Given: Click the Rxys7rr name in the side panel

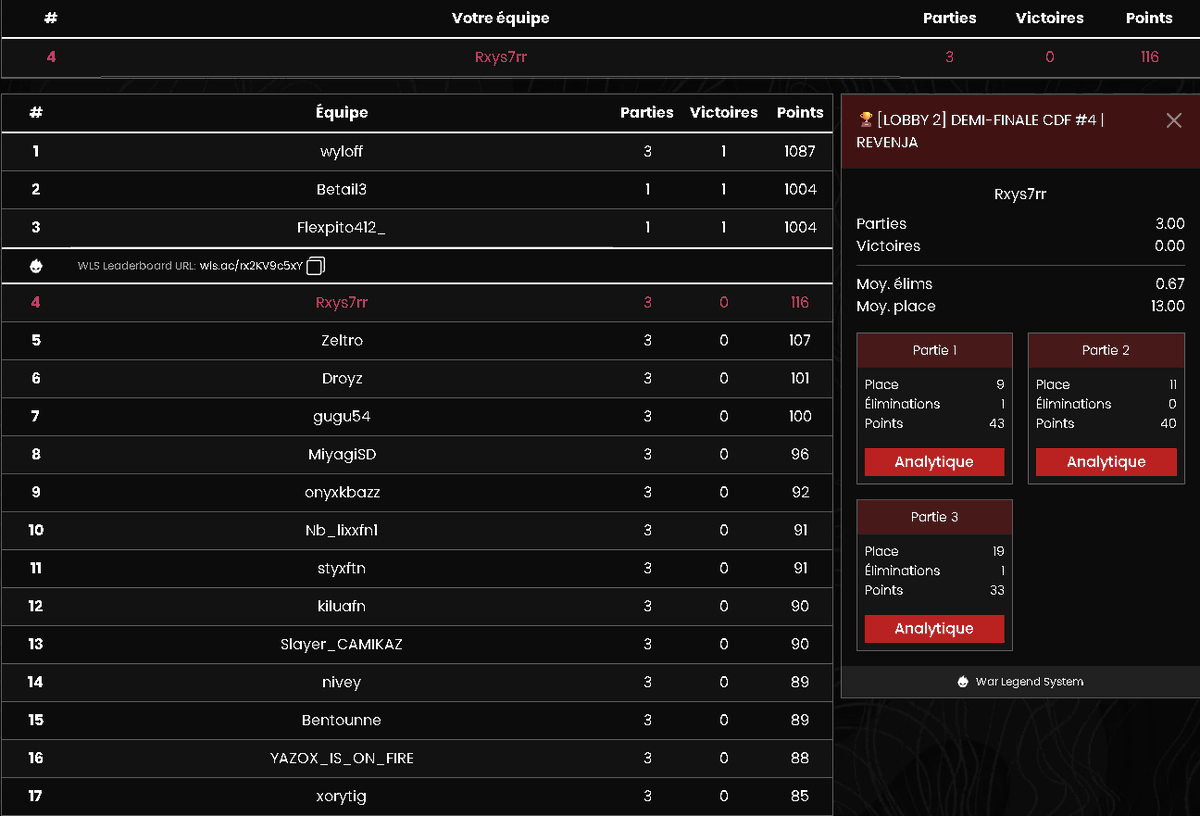Looking at the screenshot, I should (1020, 194).
